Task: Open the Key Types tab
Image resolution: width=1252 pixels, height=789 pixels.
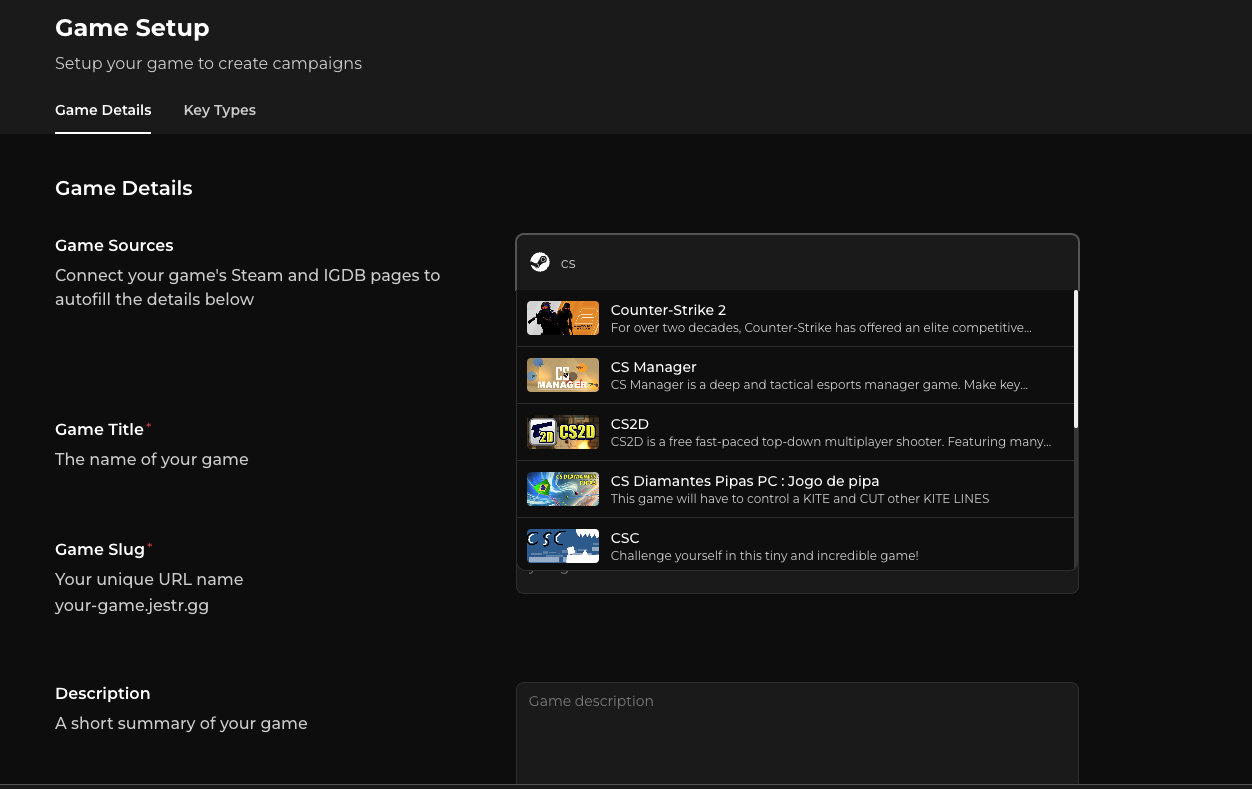Action: point(220,110)
